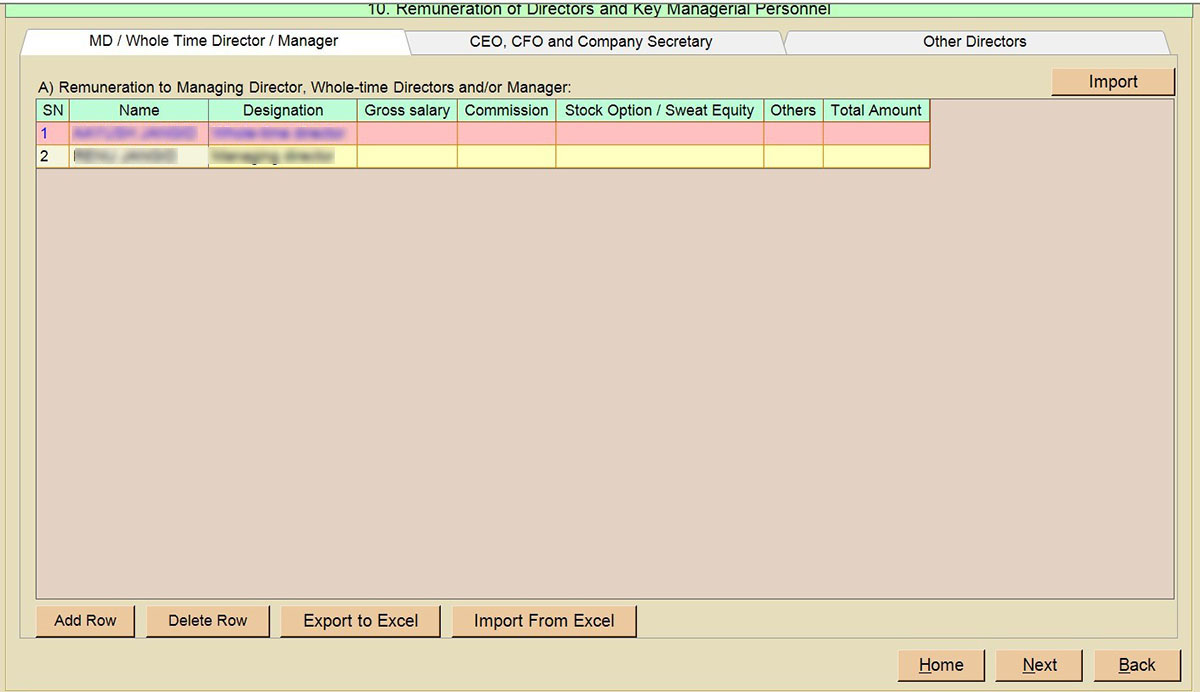Click the Add Row button

85,621
